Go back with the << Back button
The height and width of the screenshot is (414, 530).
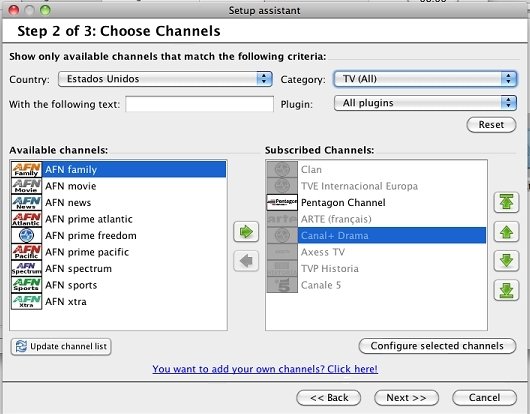coord(329,398)
